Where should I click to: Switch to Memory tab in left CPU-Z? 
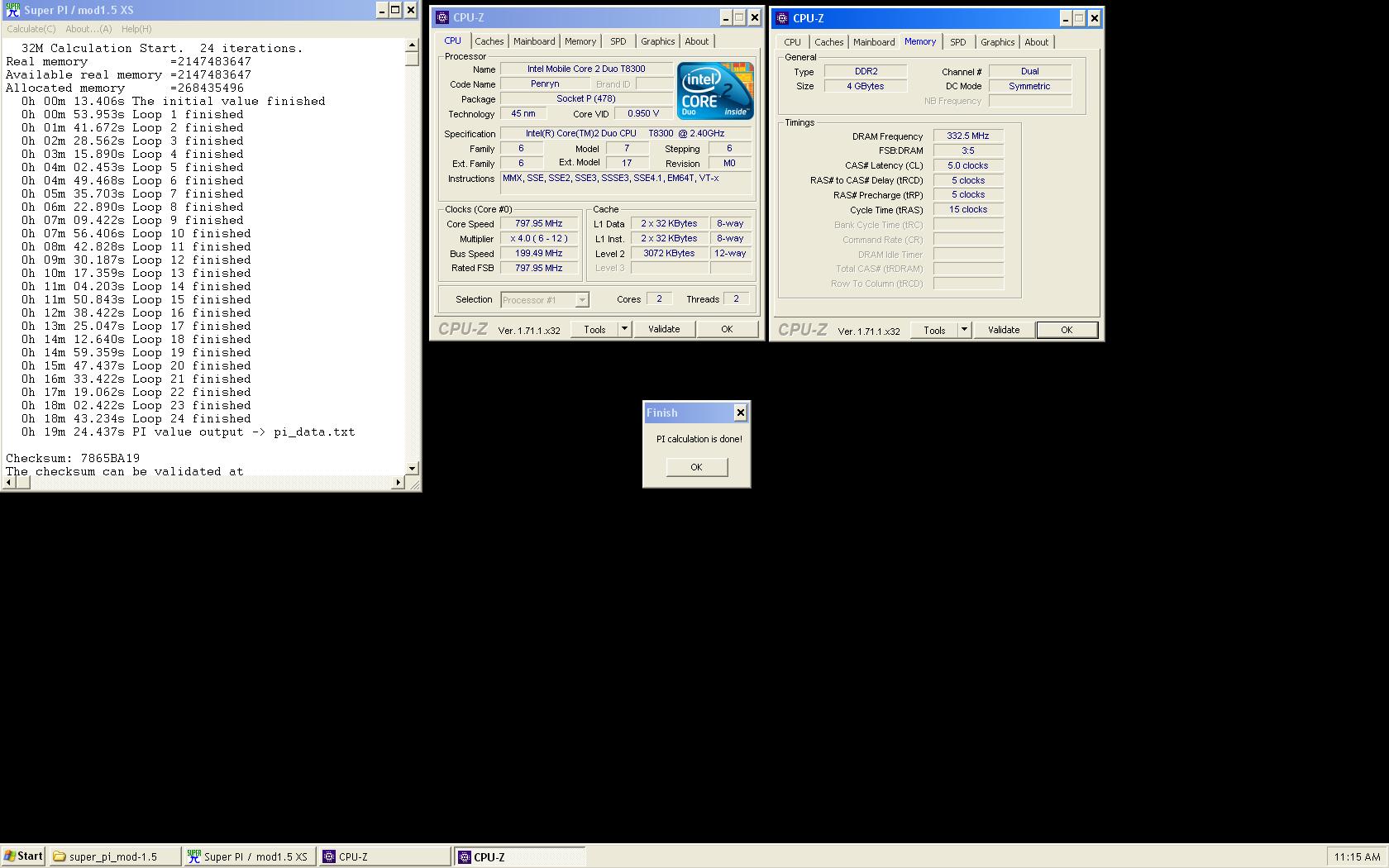click(x=580, y=41)
